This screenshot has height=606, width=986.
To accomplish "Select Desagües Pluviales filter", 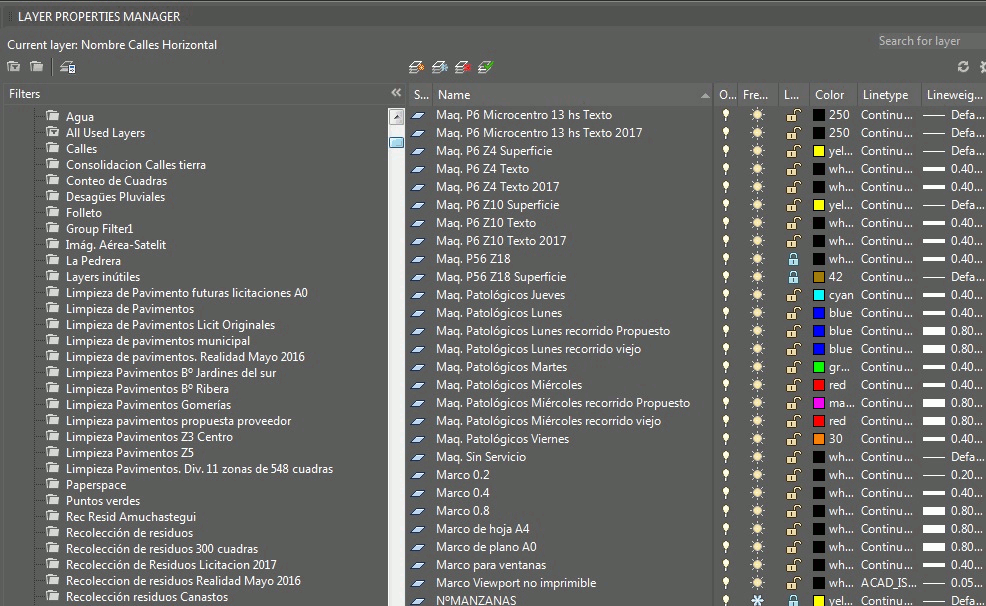I will pos(116,197).
